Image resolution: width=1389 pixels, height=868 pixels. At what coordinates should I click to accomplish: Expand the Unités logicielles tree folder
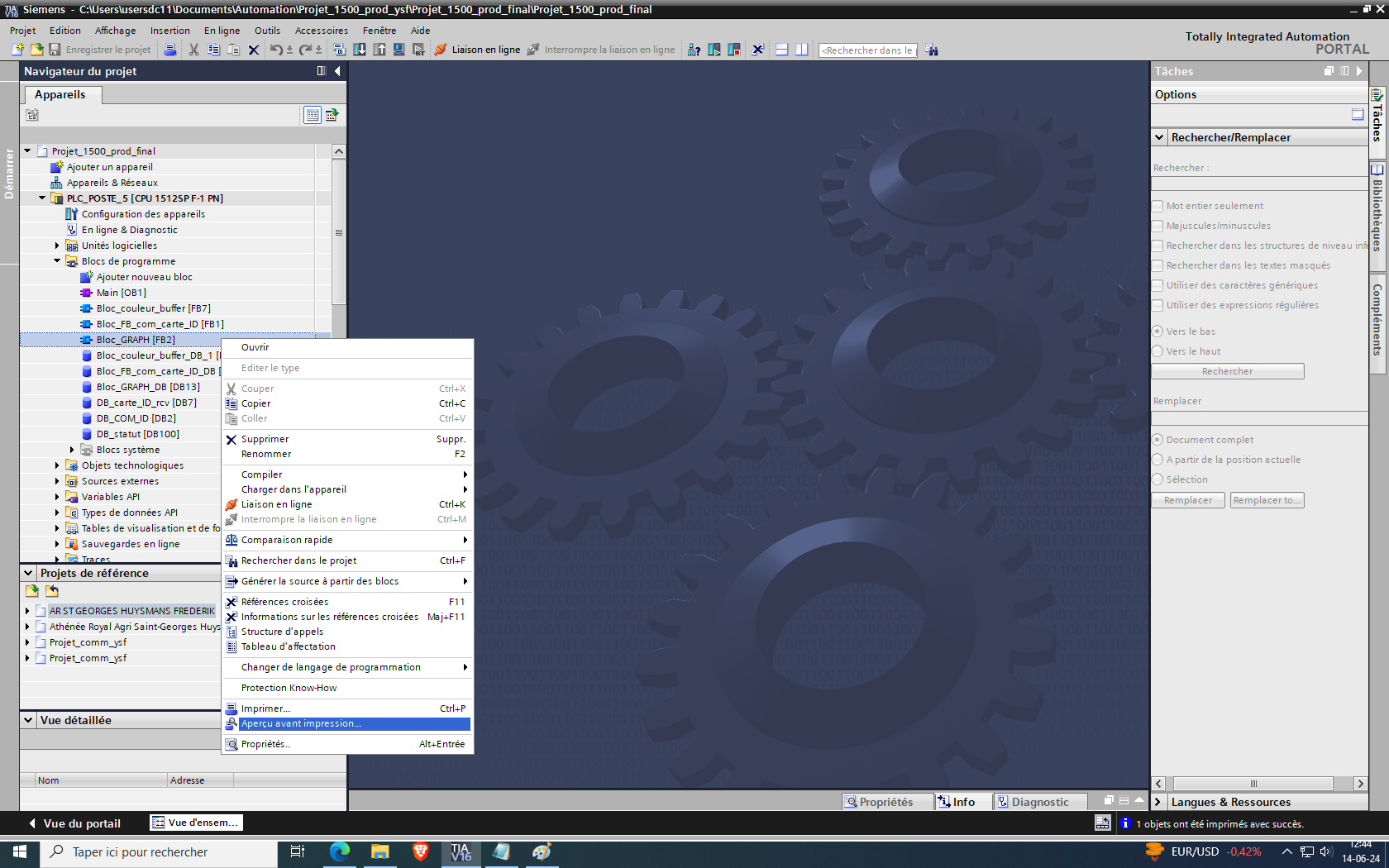point(57,246)
